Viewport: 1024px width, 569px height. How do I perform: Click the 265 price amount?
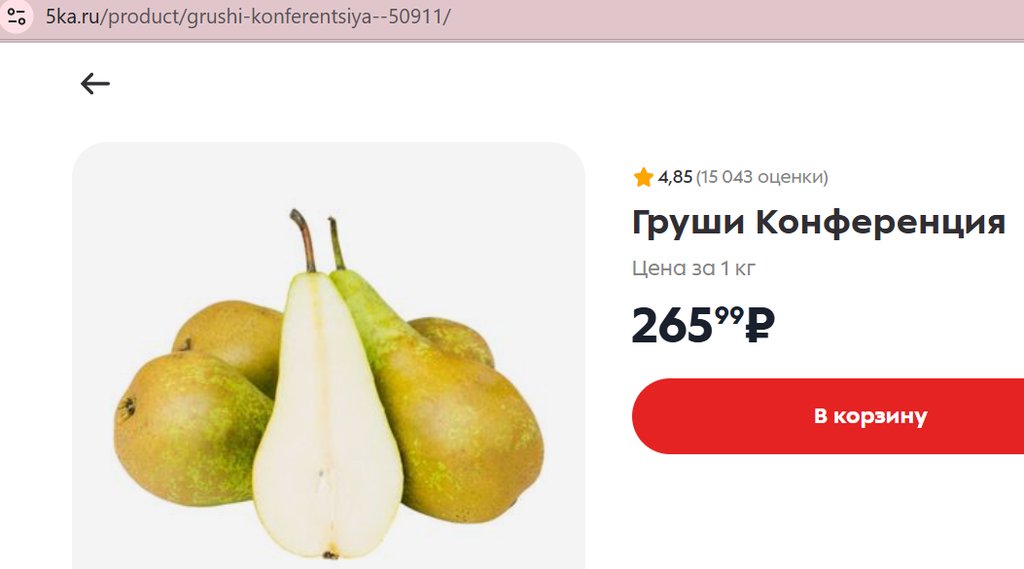tap(672, 325)
